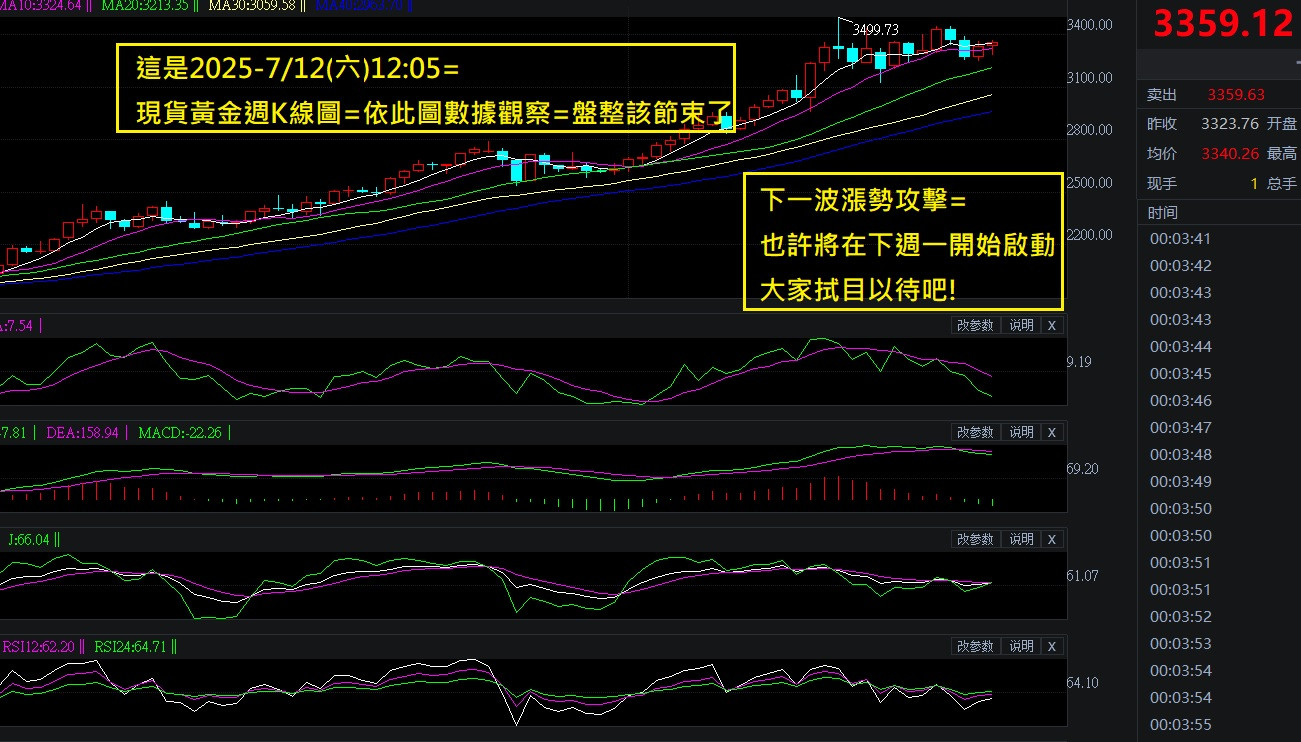The height and width of the screenshot is (742, 1301).
Task: Click the DEA:158.94 indicator value
Action: pos(83,433)
